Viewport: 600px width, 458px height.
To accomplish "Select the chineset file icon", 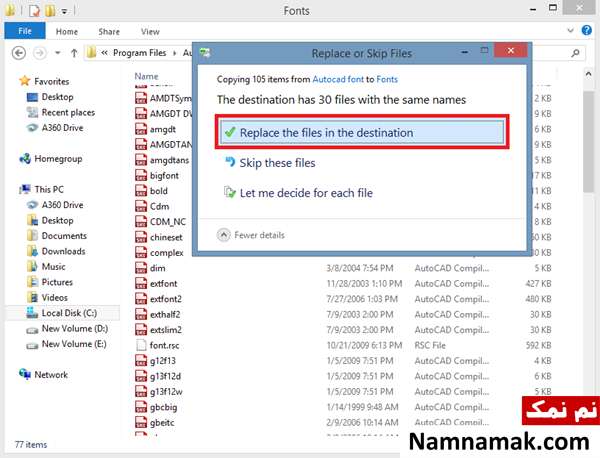I will click(141, 237).
